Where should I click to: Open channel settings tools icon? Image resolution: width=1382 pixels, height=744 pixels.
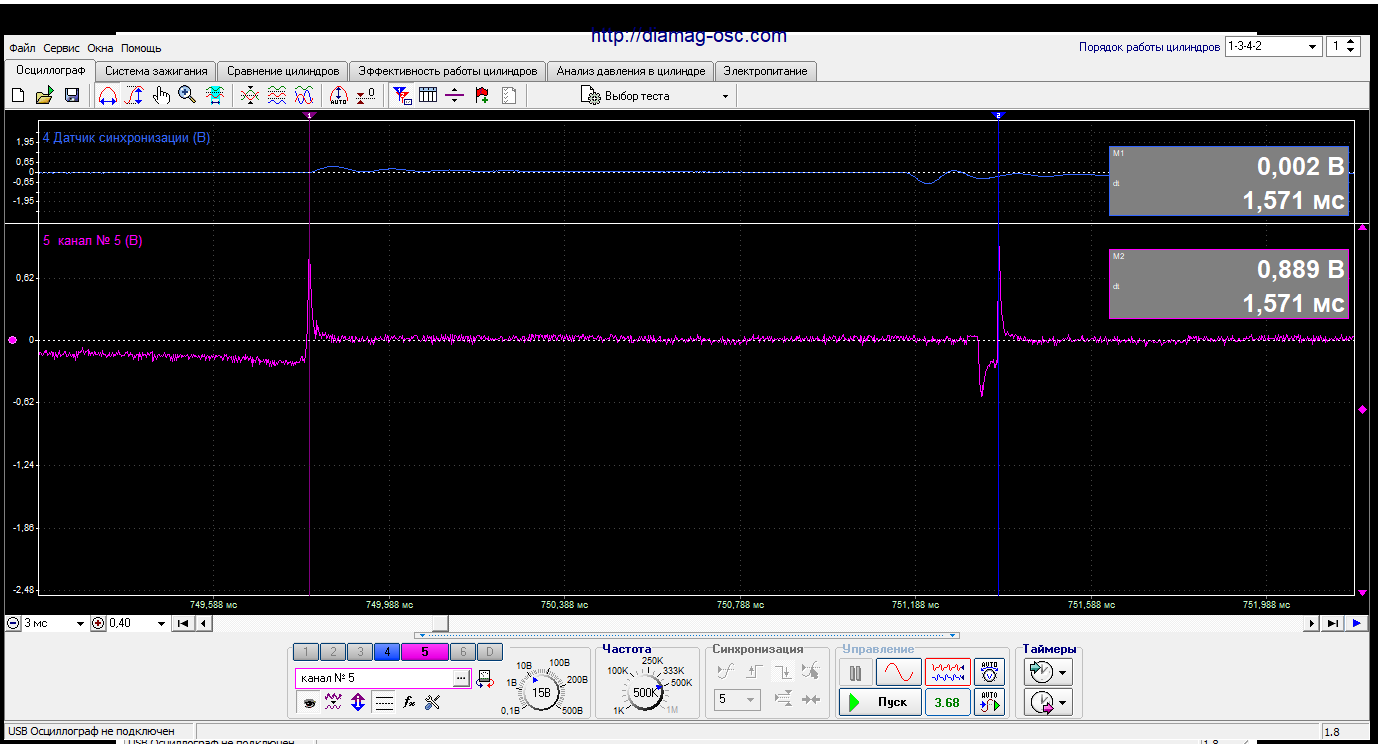coord(433,703)
